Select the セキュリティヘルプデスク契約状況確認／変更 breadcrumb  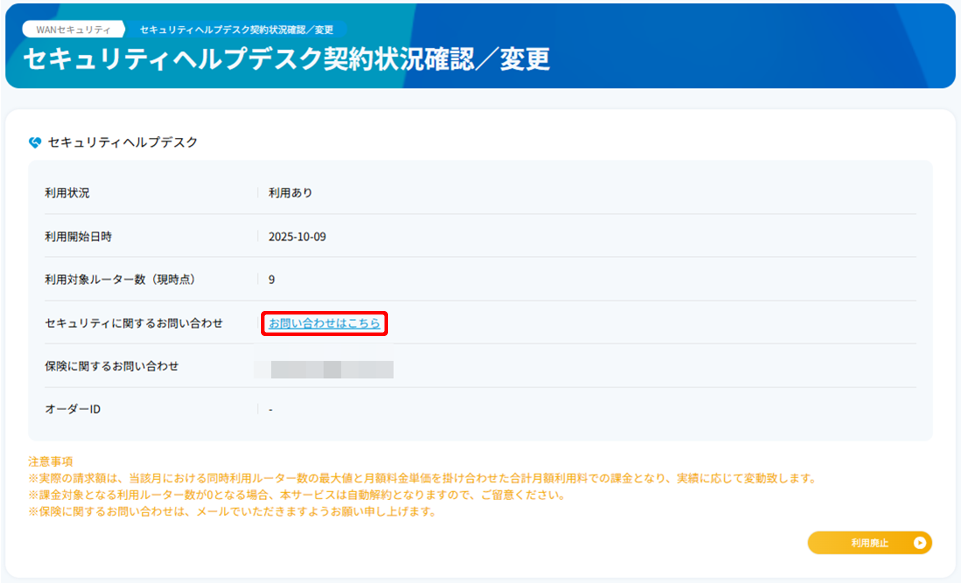236,30
